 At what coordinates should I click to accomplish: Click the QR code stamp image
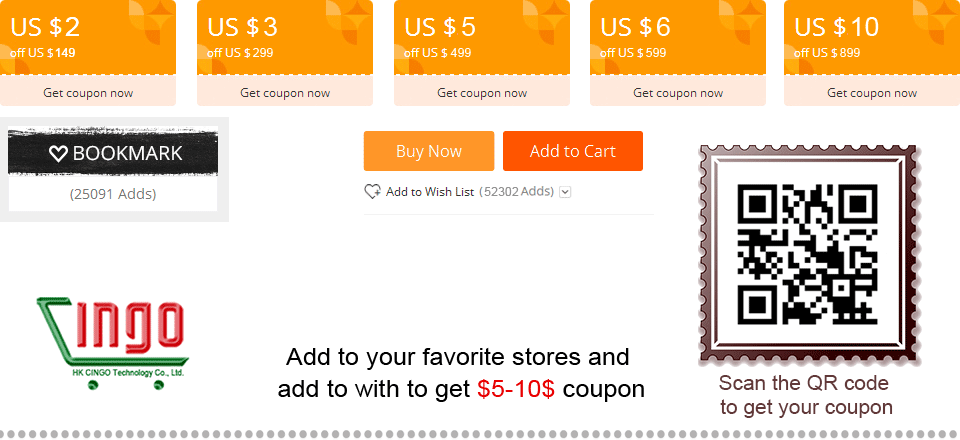(808, 255)
